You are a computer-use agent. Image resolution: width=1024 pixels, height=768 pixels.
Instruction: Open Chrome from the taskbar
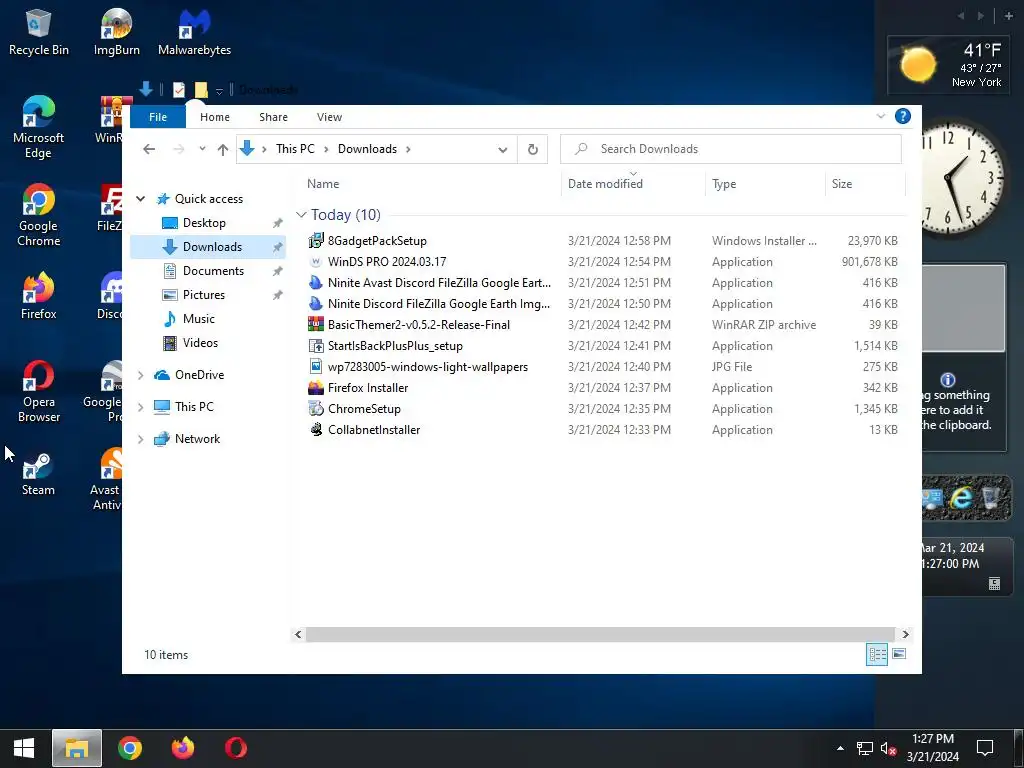click(x=130, y=748)
